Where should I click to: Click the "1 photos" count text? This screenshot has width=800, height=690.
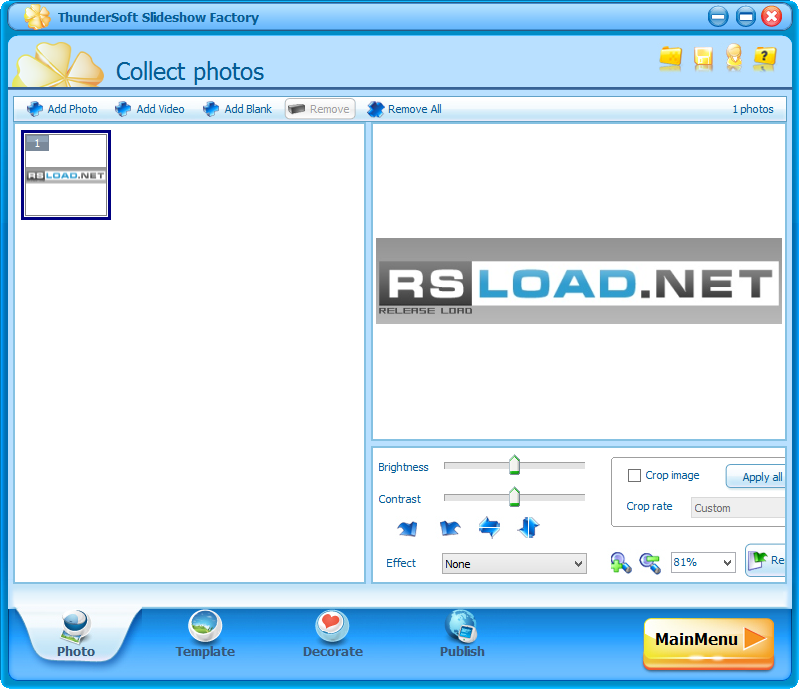click(753, 109)
